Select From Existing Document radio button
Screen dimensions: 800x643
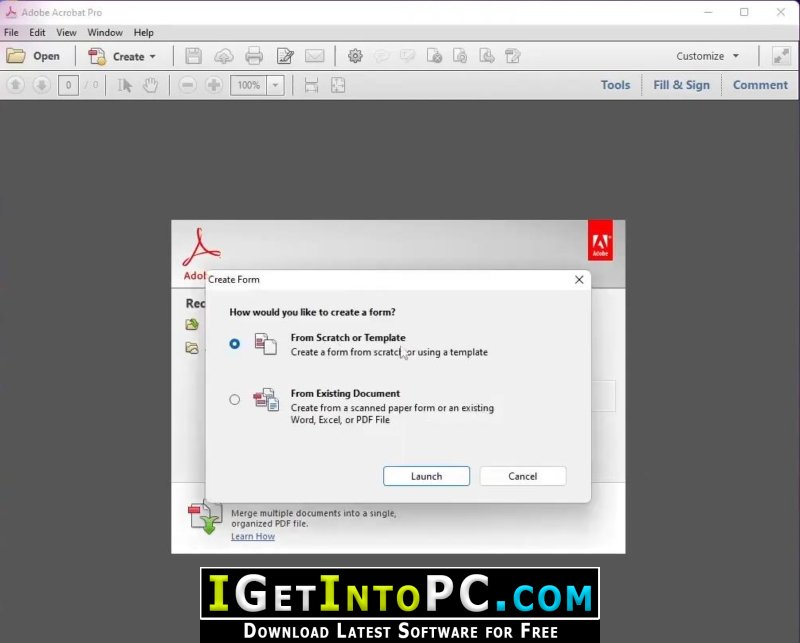[x=234, y=400]
